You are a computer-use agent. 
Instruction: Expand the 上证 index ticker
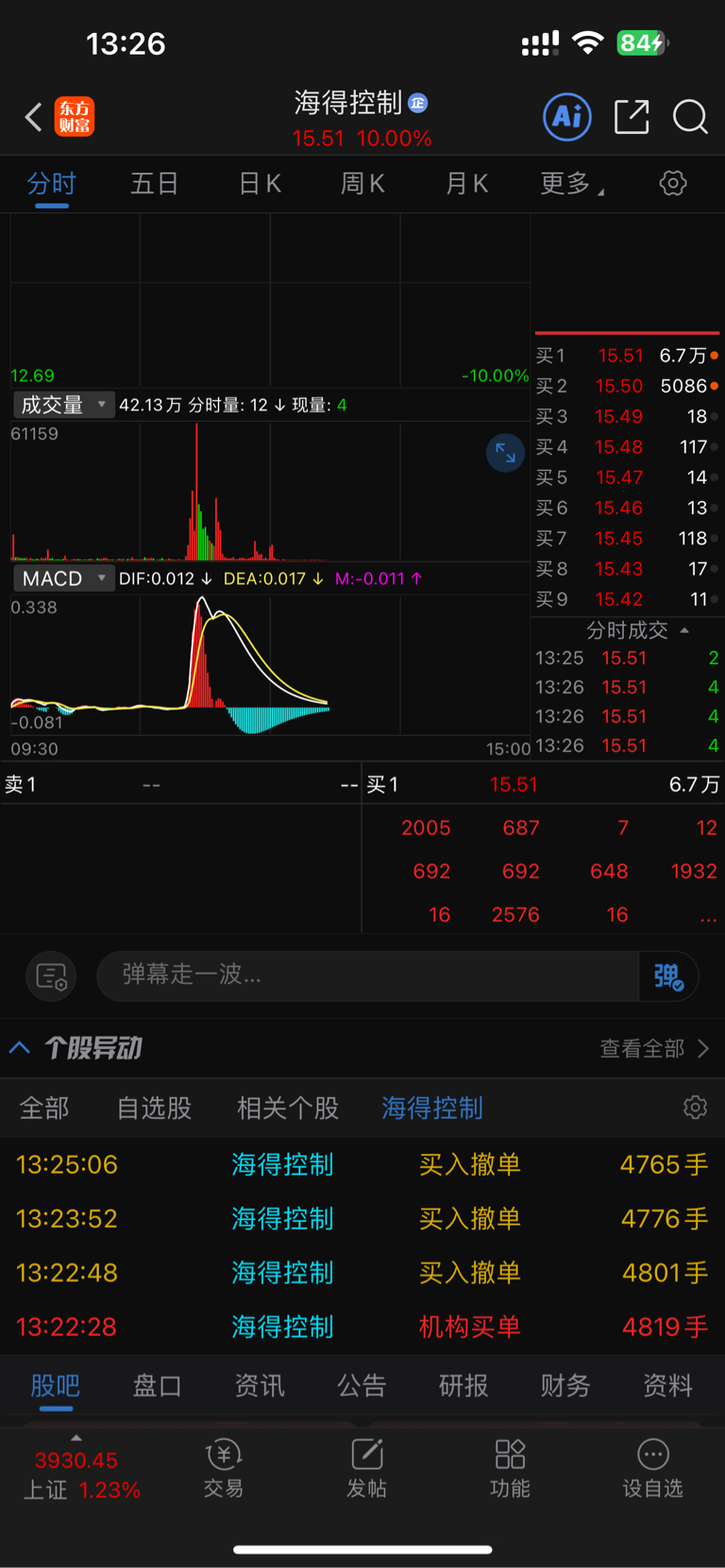click(76, 1470)
